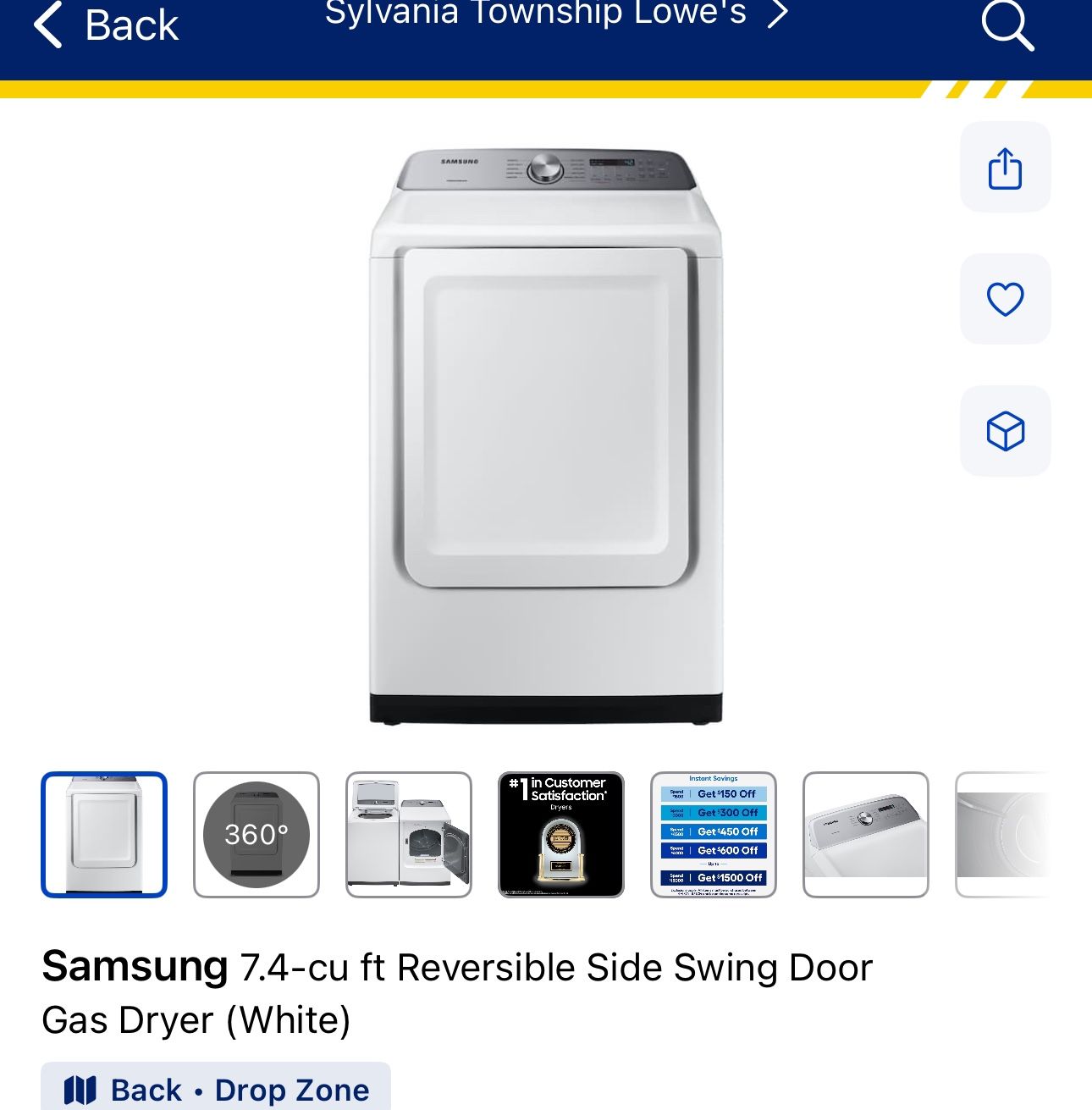Open the 3D cube view icon
This screenshot has width=1092, height=1110.
coord(1005,431)
